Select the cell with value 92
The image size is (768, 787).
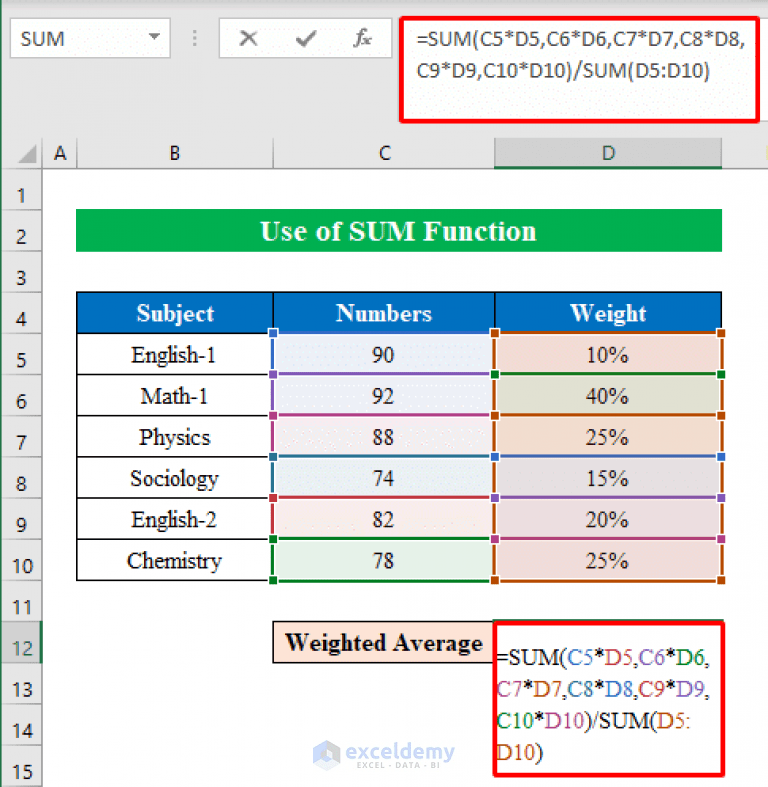point(384,396)
